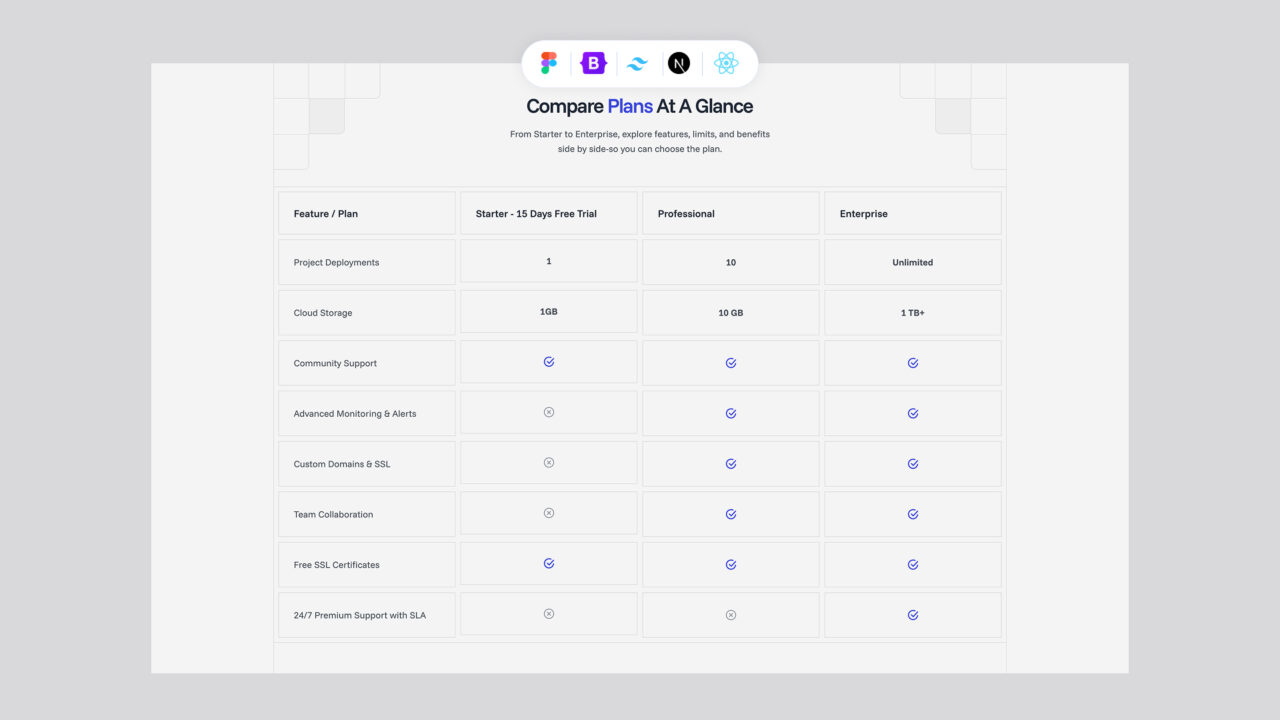The image size is (1280, 720).
Task: Click the Cloud Storage feature label
Action: coord(322,312)
